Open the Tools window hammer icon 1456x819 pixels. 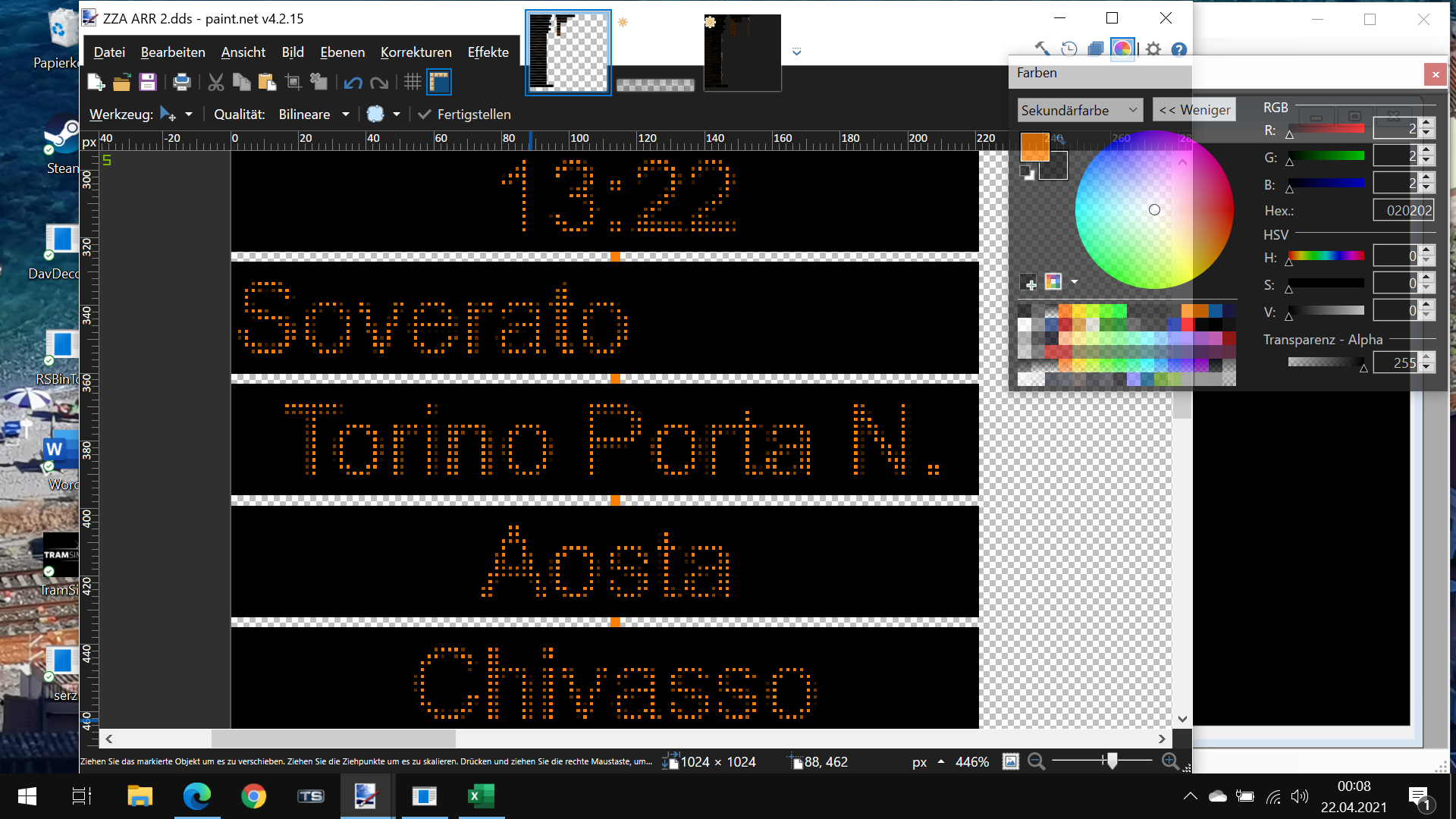click(1043, 49)
